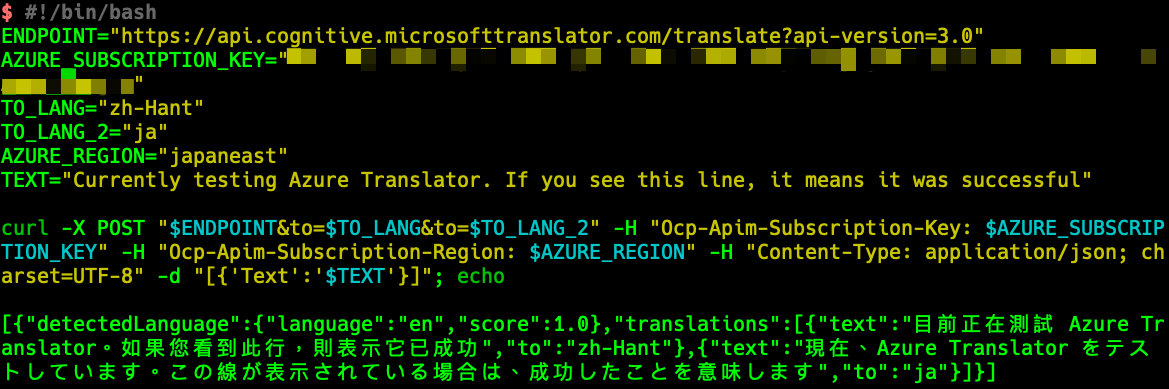This screenshot has width=1169, height=389.
Task: Click the microsofttranslator API URL
Action: (x=552, y=35)
